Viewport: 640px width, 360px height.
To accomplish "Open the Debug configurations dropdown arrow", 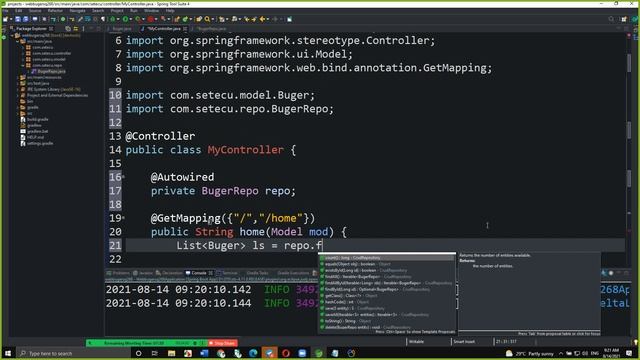I will pyautogui.click(x=118, y=19).
